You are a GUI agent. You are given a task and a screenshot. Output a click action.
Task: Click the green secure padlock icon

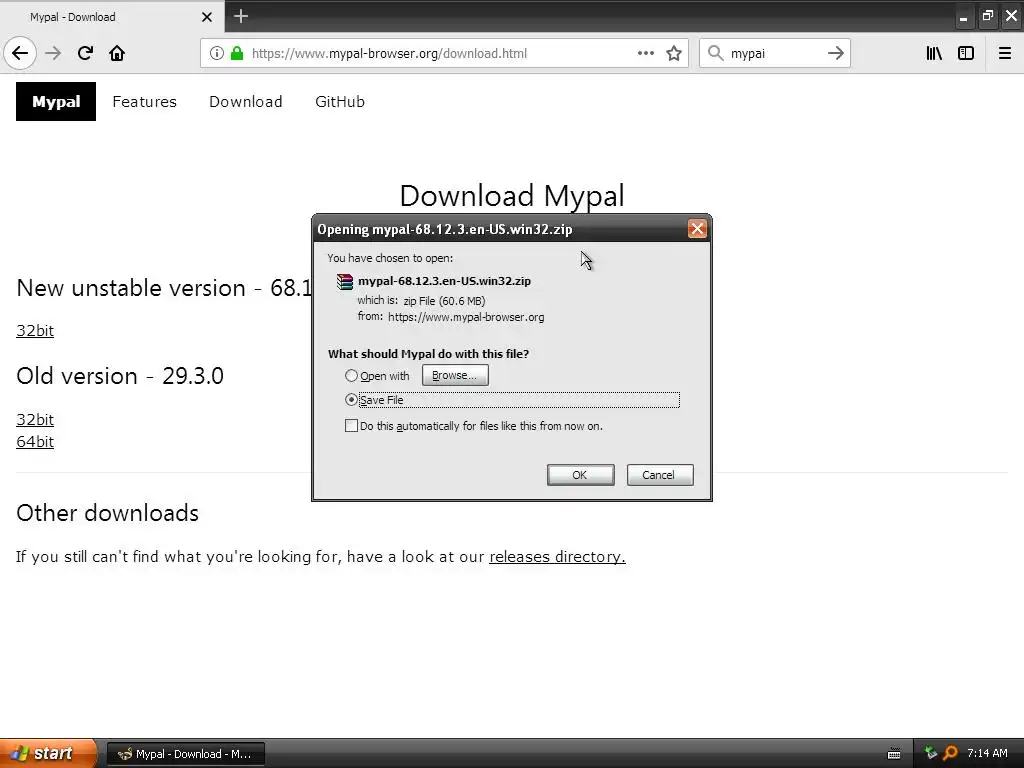click(x=237, y=53)
